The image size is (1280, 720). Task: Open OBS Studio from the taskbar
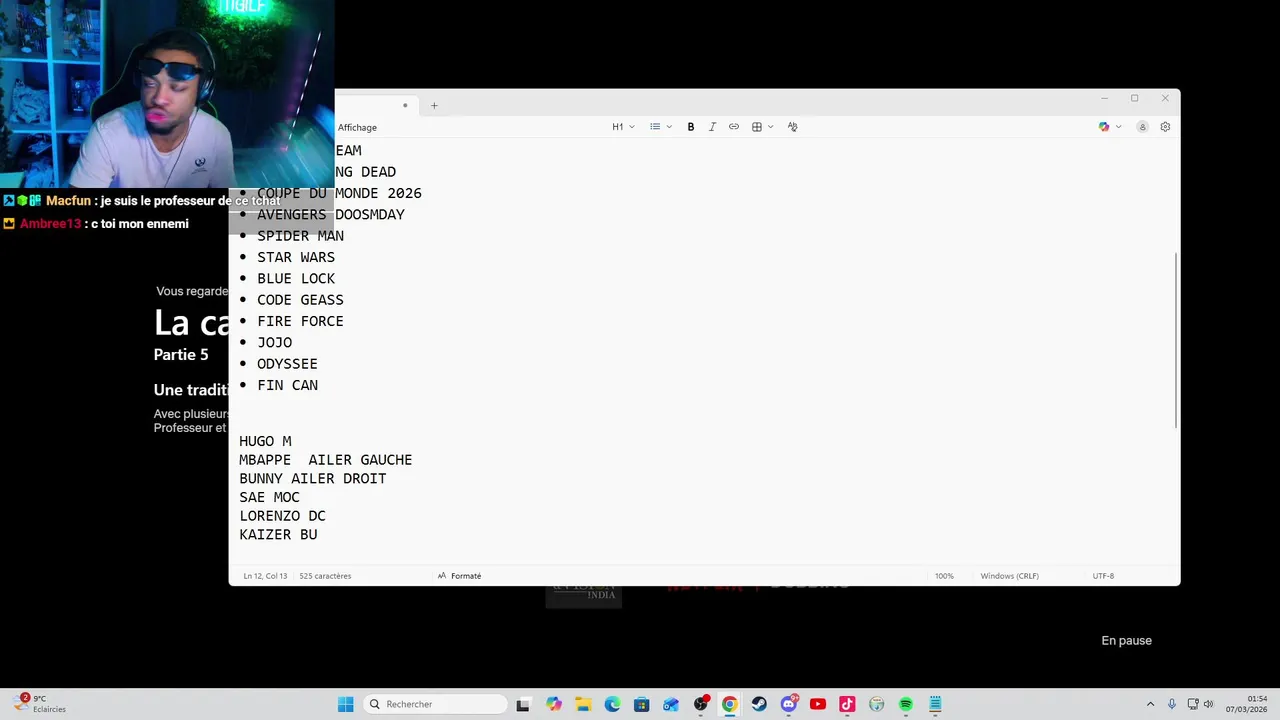click(x=700, y=704)
